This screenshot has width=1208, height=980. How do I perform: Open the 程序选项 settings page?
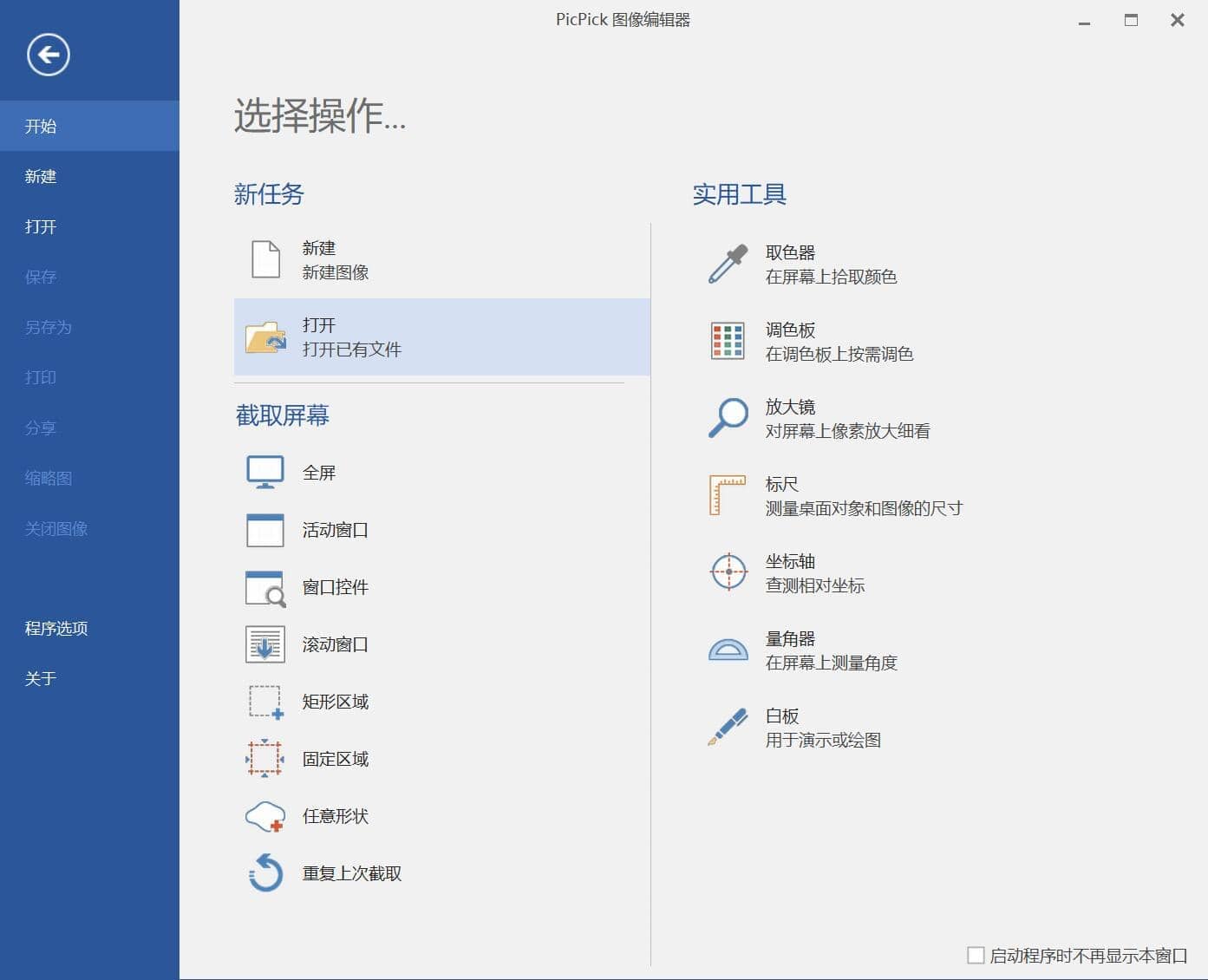point(54,628)
